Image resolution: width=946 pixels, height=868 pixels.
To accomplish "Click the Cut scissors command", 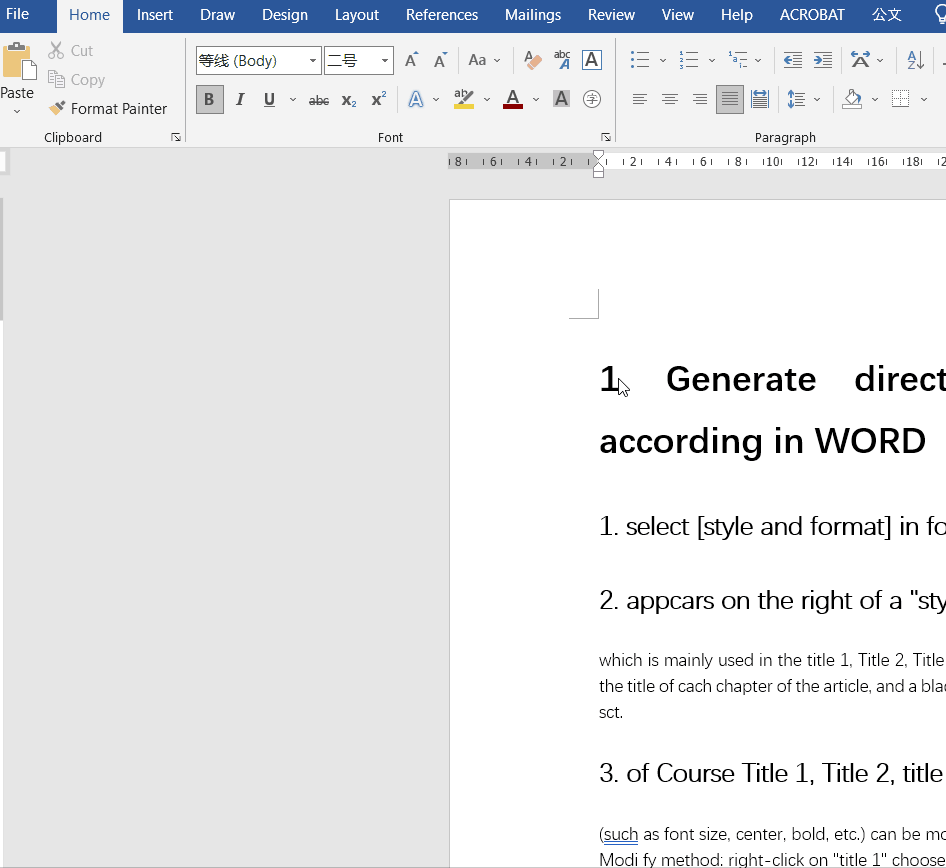I will [x=71, y=51].
